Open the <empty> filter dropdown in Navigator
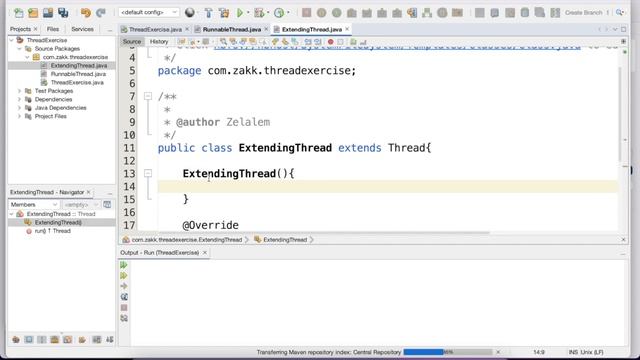 (81, 204)
